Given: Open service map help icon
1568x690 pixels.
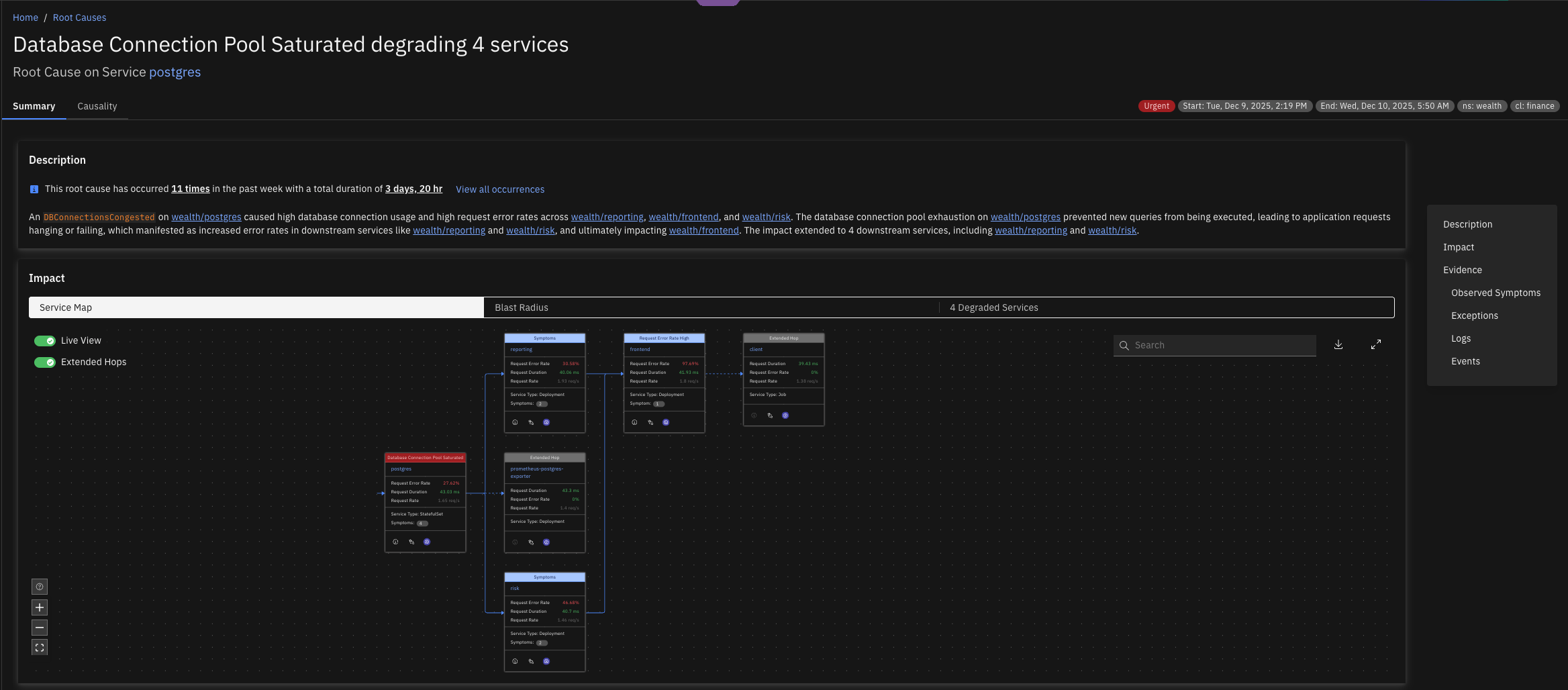Looking at the screenshot, I should pos(40,587).
